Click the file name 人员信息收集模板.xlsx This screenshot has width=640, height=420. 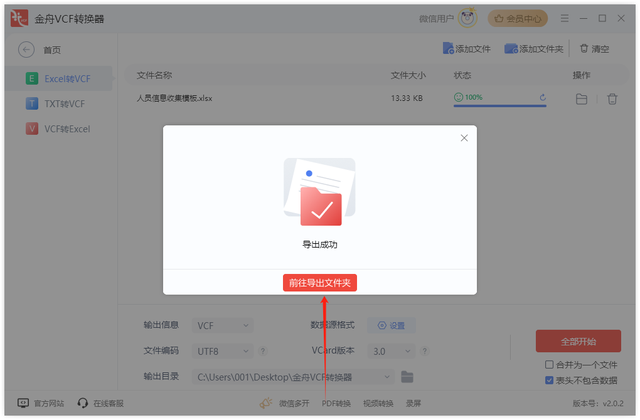point(174,98)
